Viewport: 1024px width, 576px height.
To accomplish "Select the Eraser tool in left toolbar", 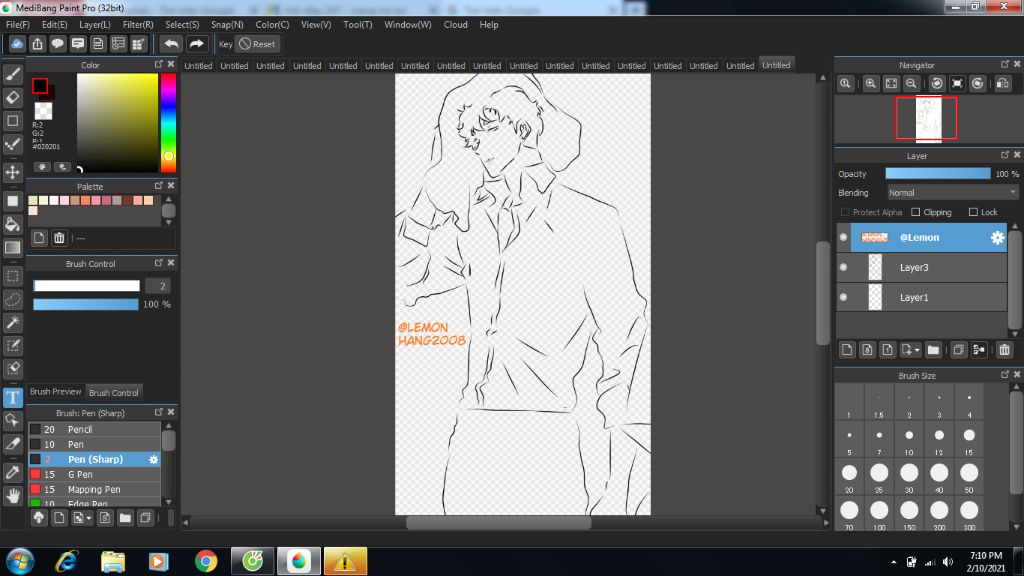I will (13, 97).
